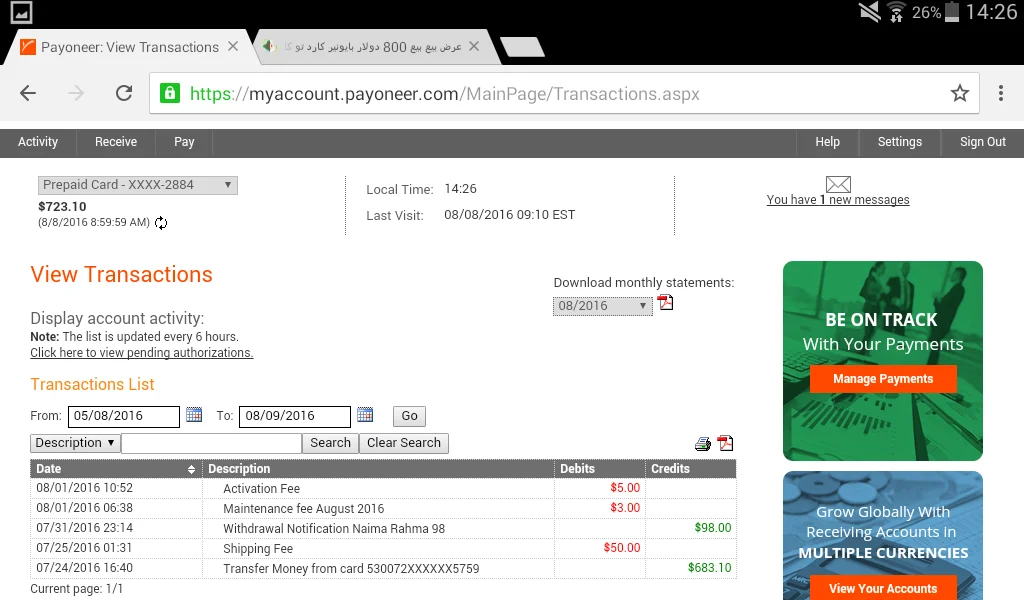Click the transaction search text field
1024x600 pixels.
[211, 443]
